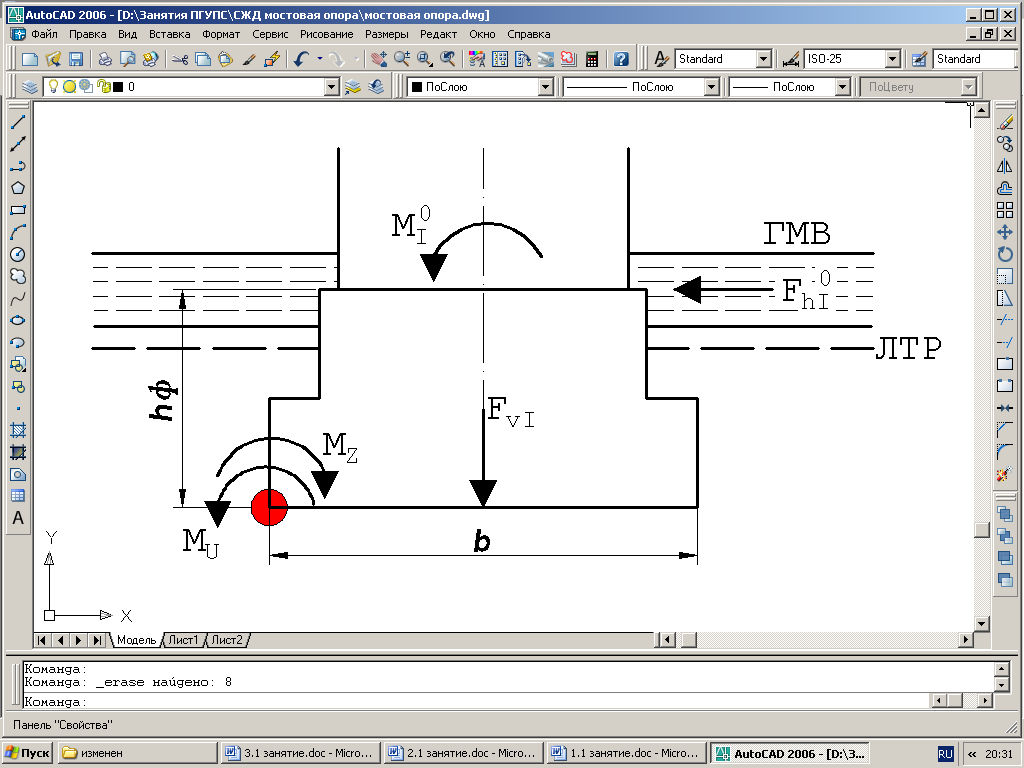Open the lineweight ПоСлою dropdown
The width and height of the screenshot is (1024, 768).
(x=842, y=87)
